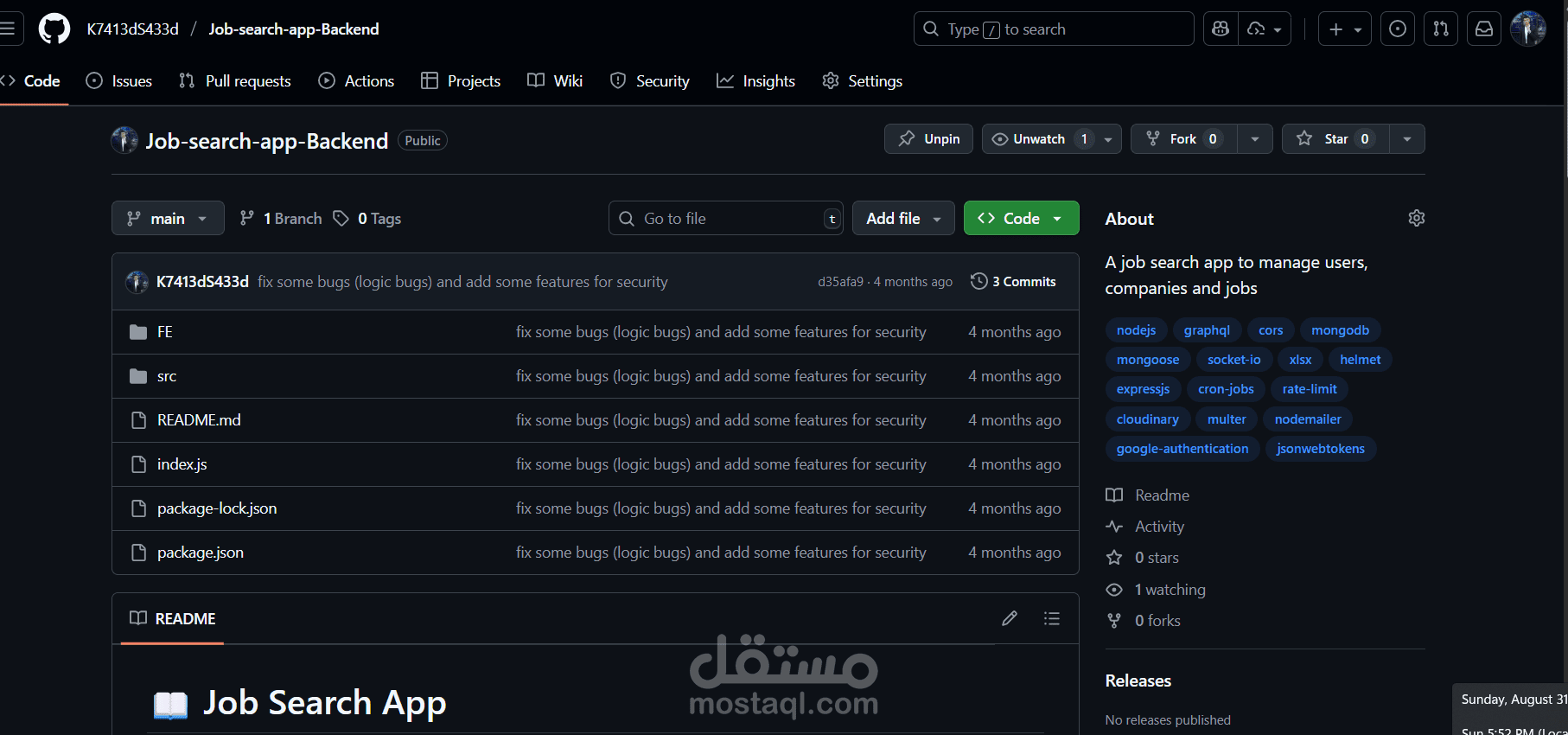Open the user profile avatar menu
The image size is (1568, 735).
[x=1528, y=29]
